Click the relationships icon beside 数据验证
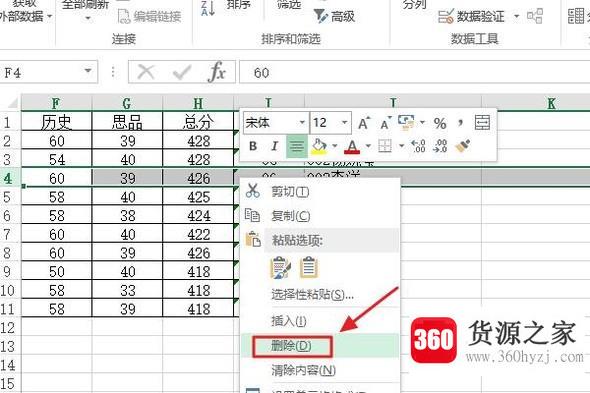This screenshot has width=590, height=393. (535, 16)
